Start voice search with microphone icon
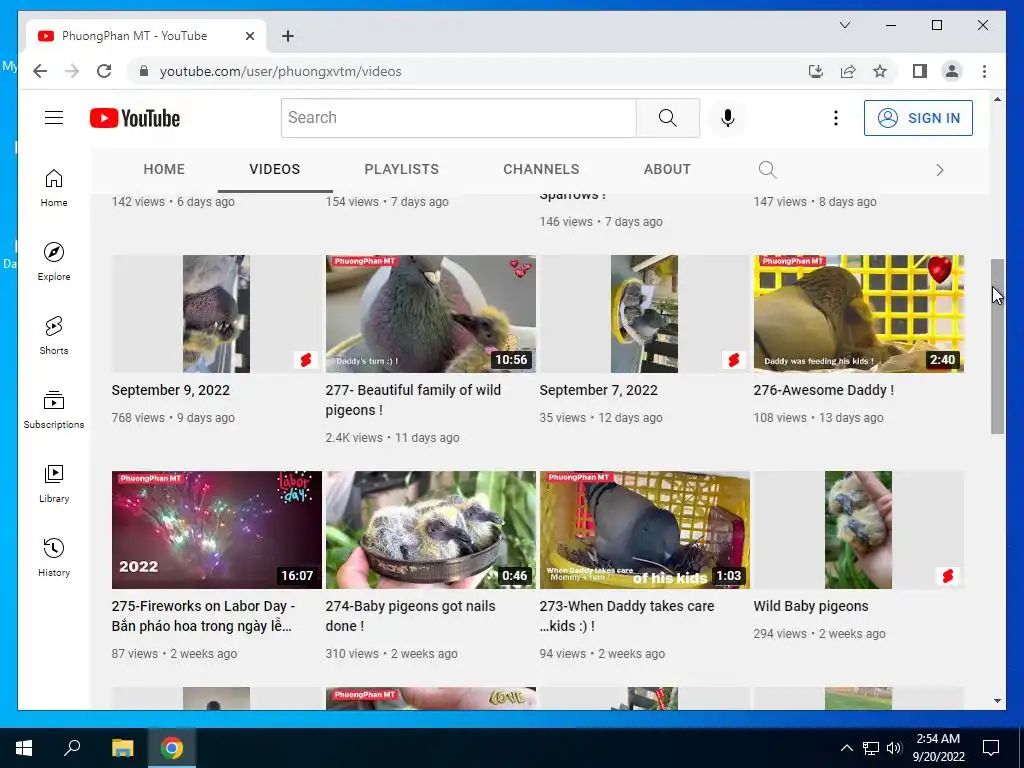 tap(728, 118)
